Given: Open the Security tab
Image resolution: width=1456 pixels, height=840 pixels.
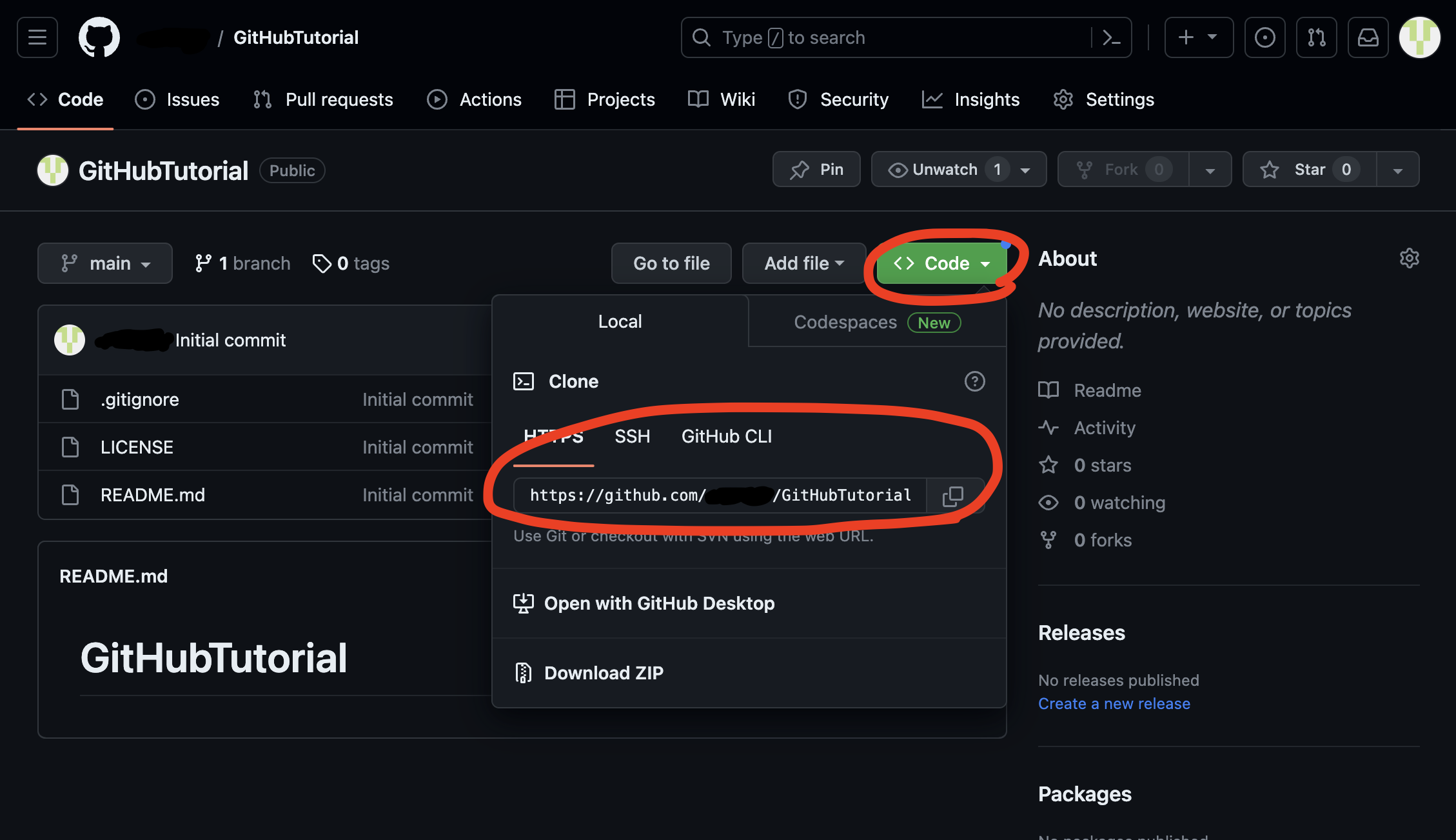Looking at the screenshot, I should pos(838,99).
